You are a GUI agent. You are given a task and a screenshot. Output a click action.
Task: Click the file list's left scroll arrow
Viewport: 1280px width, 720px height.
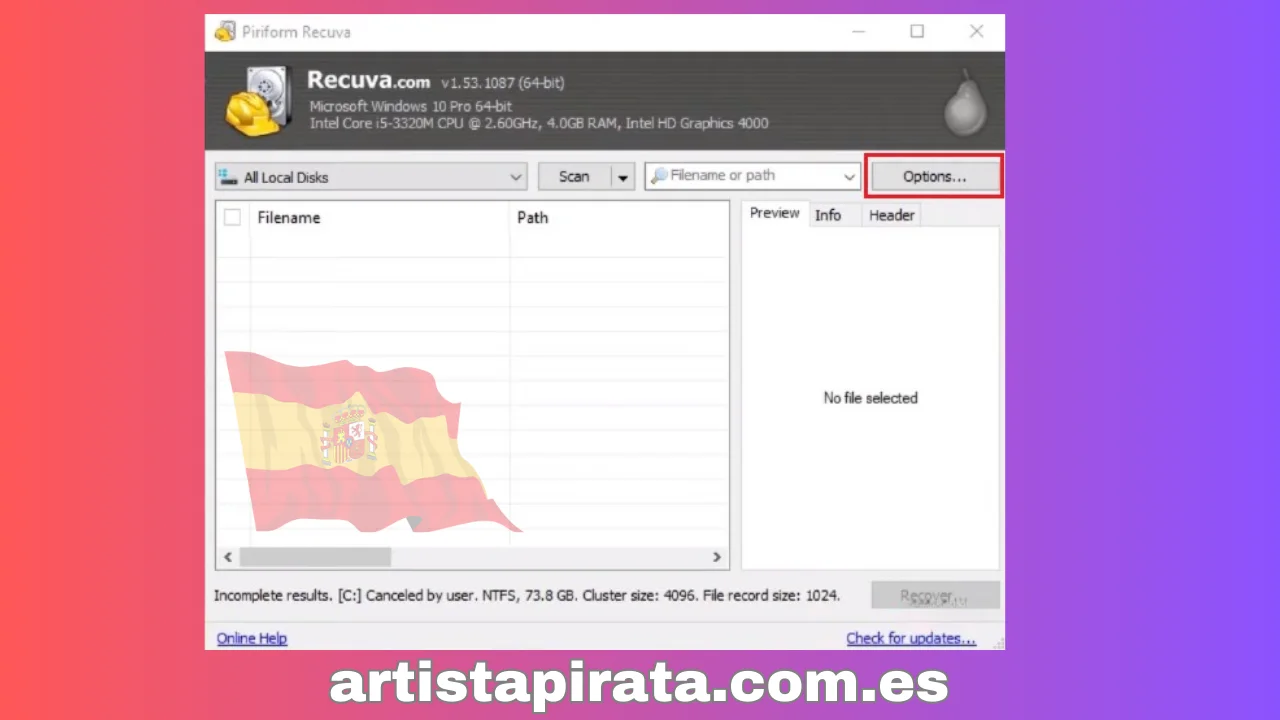click(228, 557)
